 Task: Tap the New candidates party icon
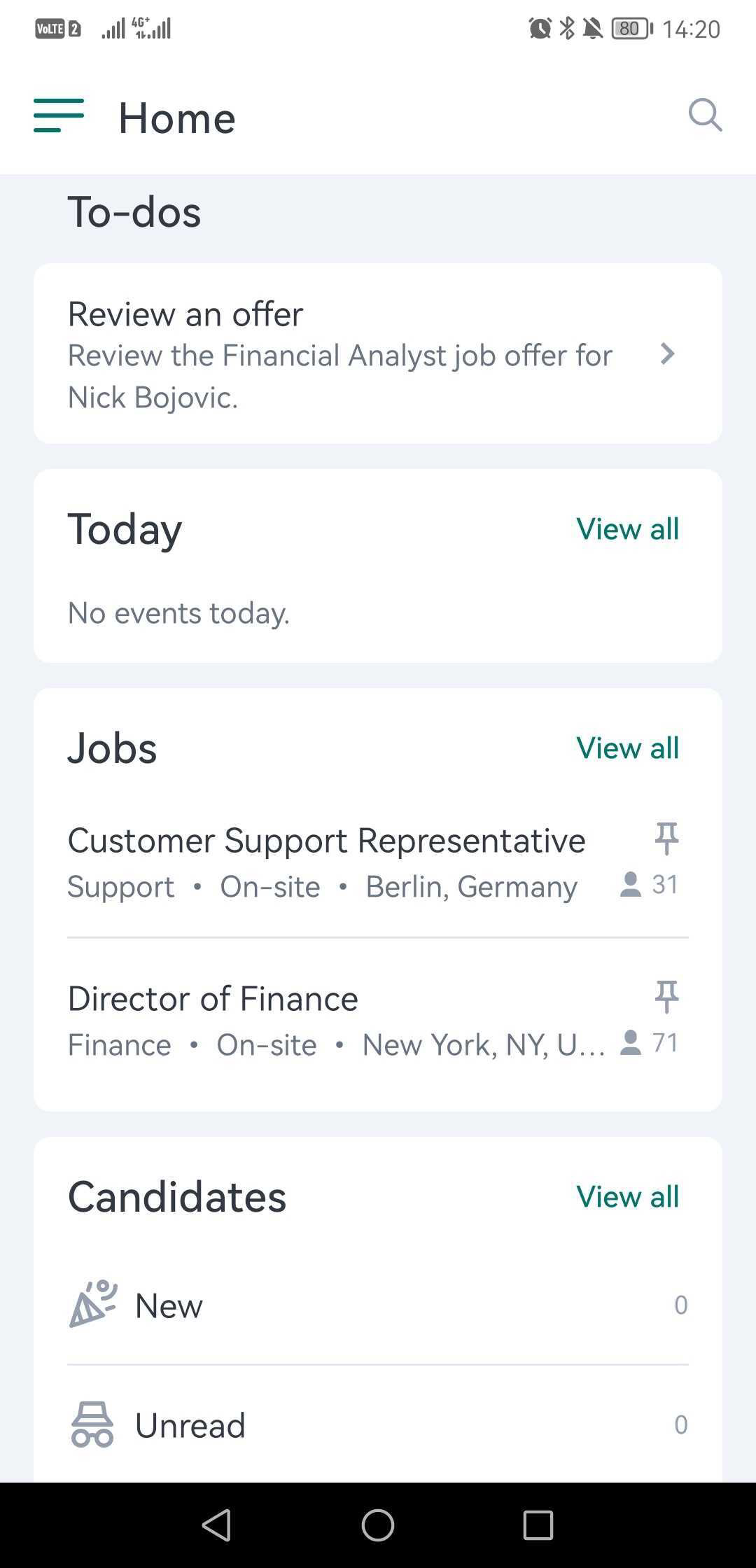point(92,1305)
